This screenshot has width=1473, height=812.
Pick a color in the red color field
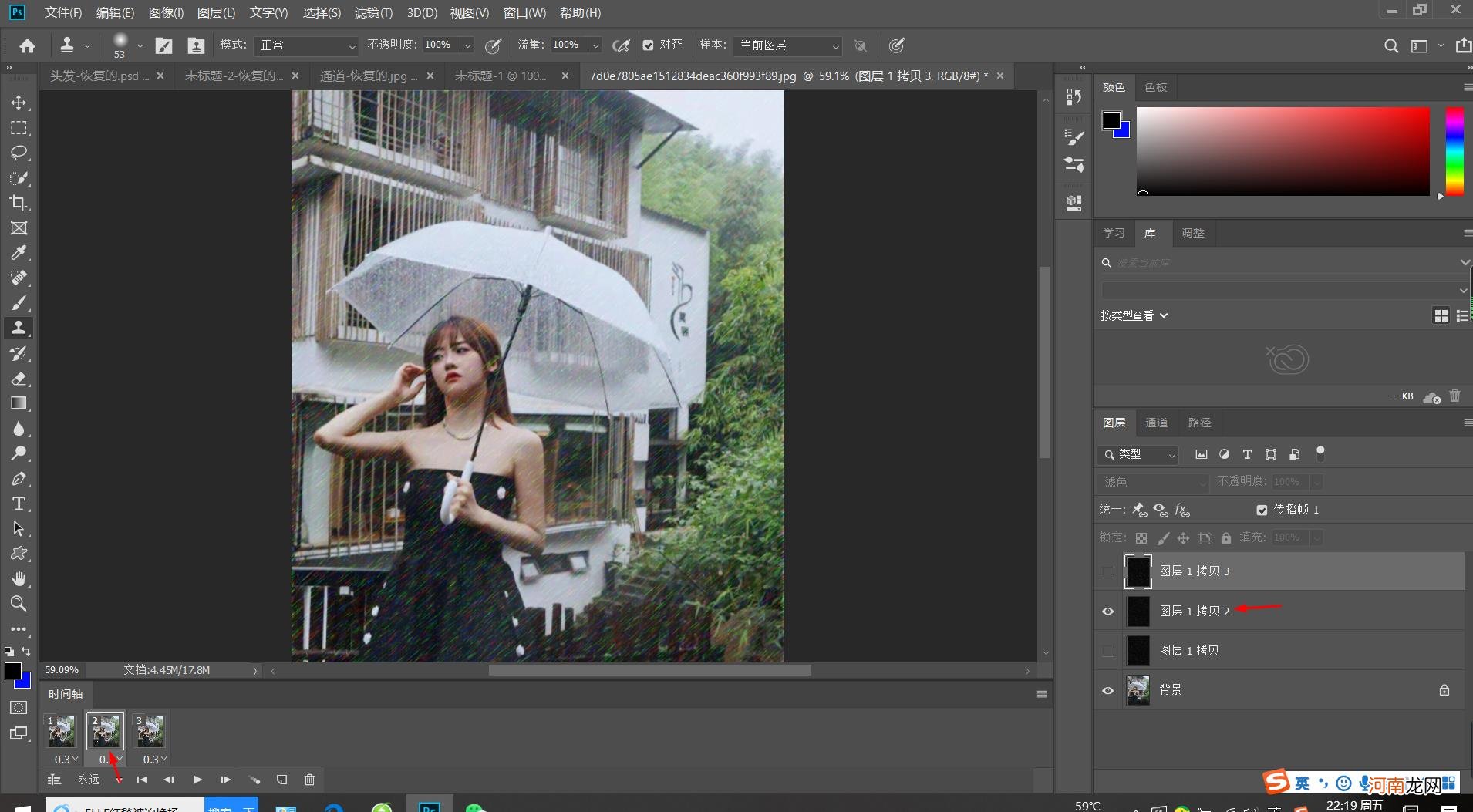[x=1283, y=151]
